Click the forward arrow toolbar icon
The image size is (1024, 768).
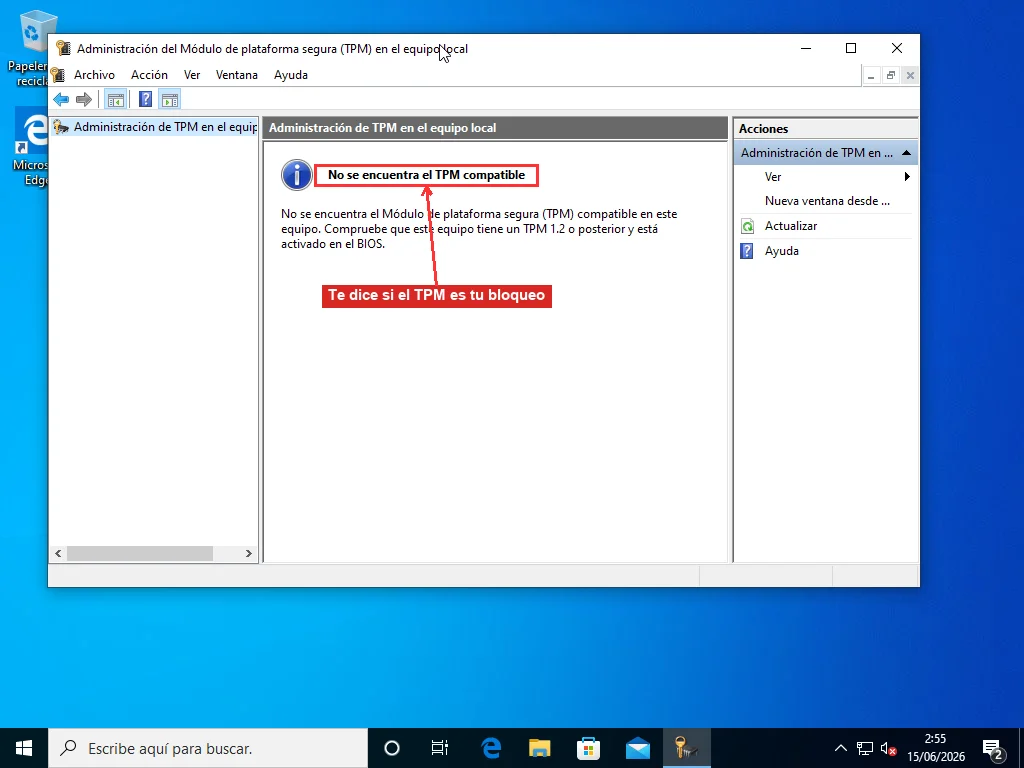[x=84, y=100]
